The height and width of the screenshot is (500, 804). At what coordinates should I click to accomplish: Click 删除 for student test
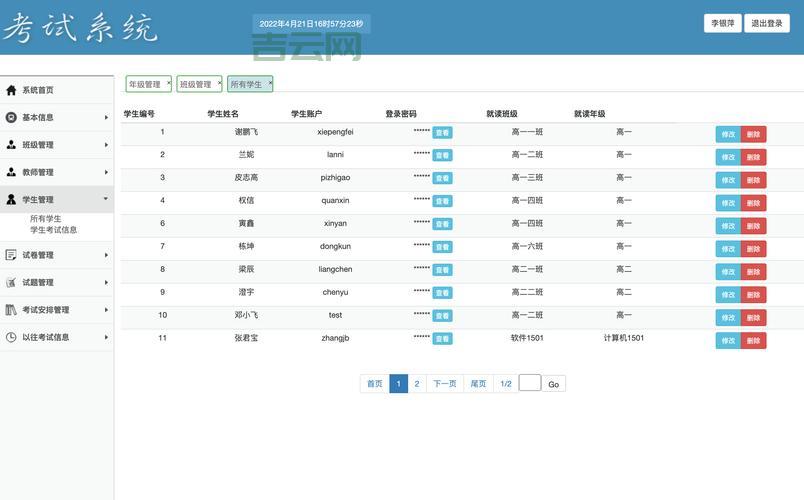[753, 317]
